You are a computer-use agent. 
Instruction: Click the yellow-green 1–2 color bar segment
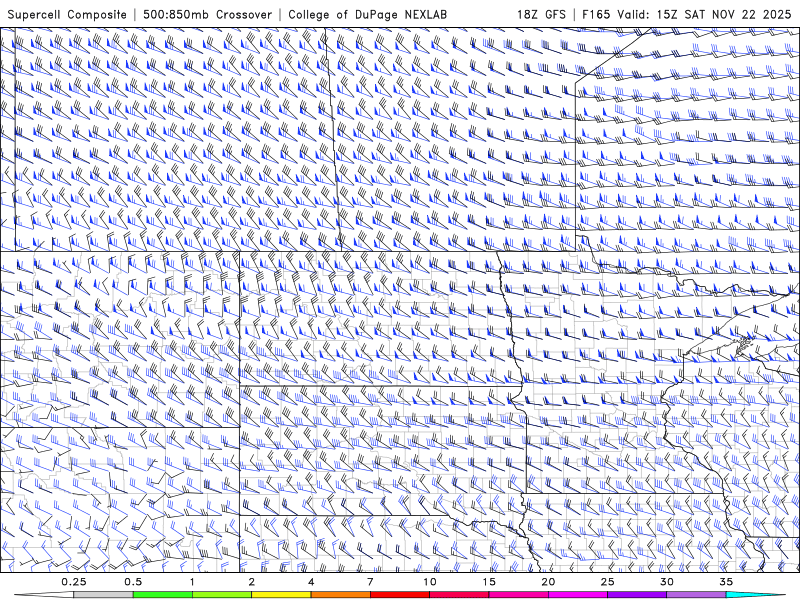pyautogui.click(x=222, y=594)
